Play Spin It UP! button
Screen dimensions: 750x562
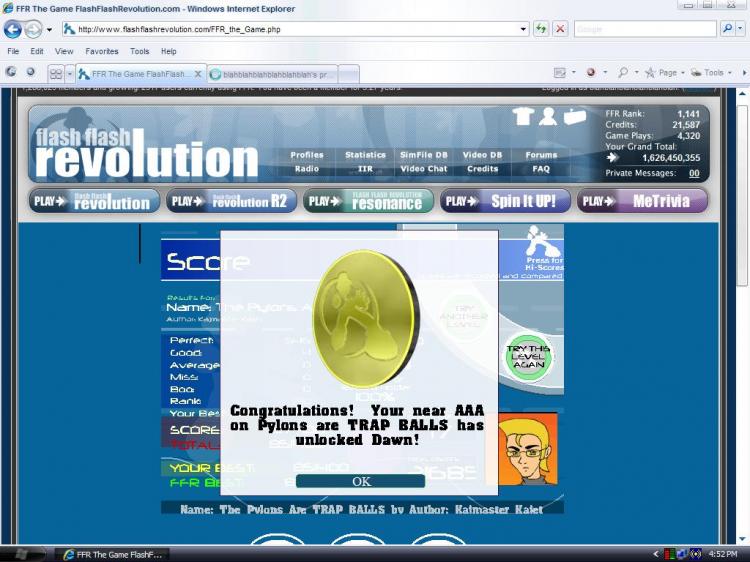[x=505, y=201]
